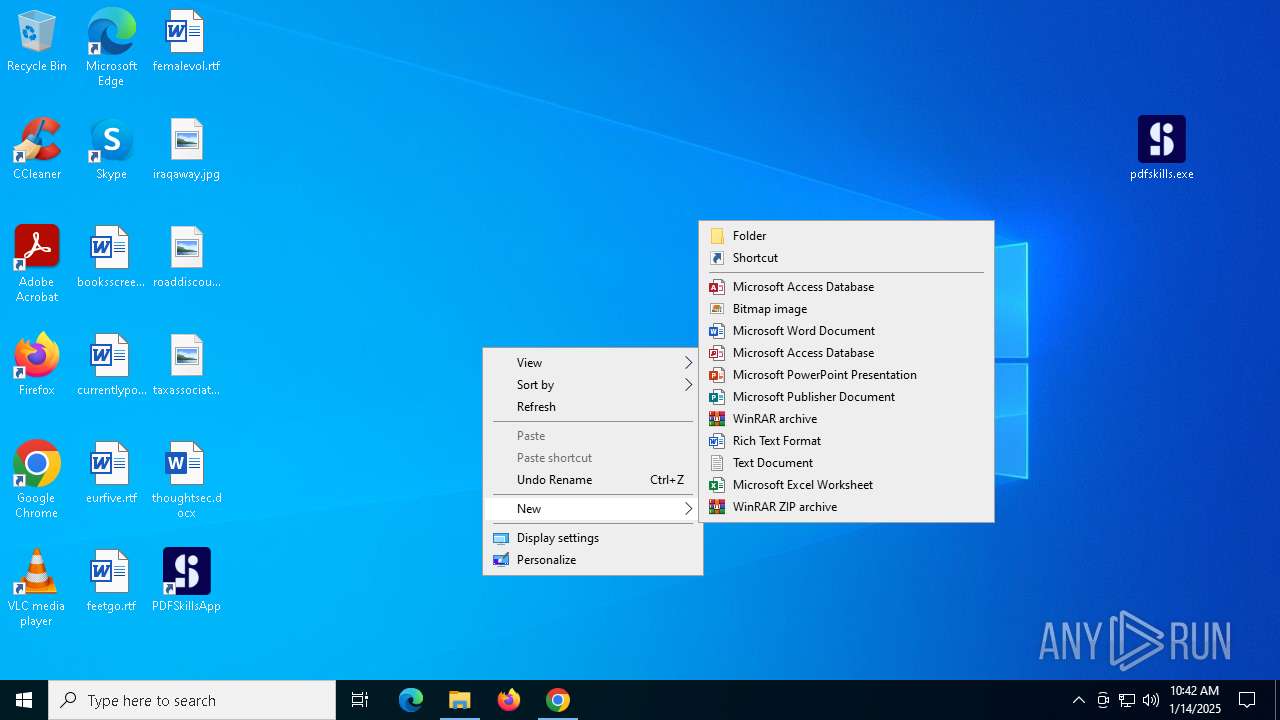Select the Skype desktop shortcut
The width and height of the screenshot is (1280, 720).
click(111, 149)
